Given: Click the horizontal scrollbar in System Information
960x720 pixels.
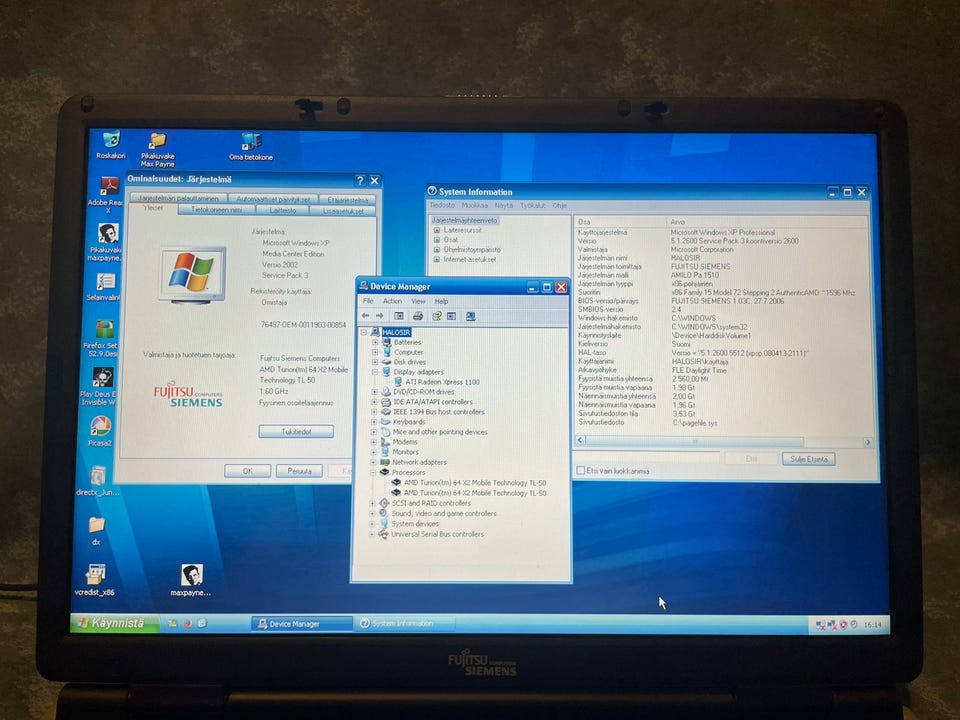Looking at the screenshot, I should 694,441.
